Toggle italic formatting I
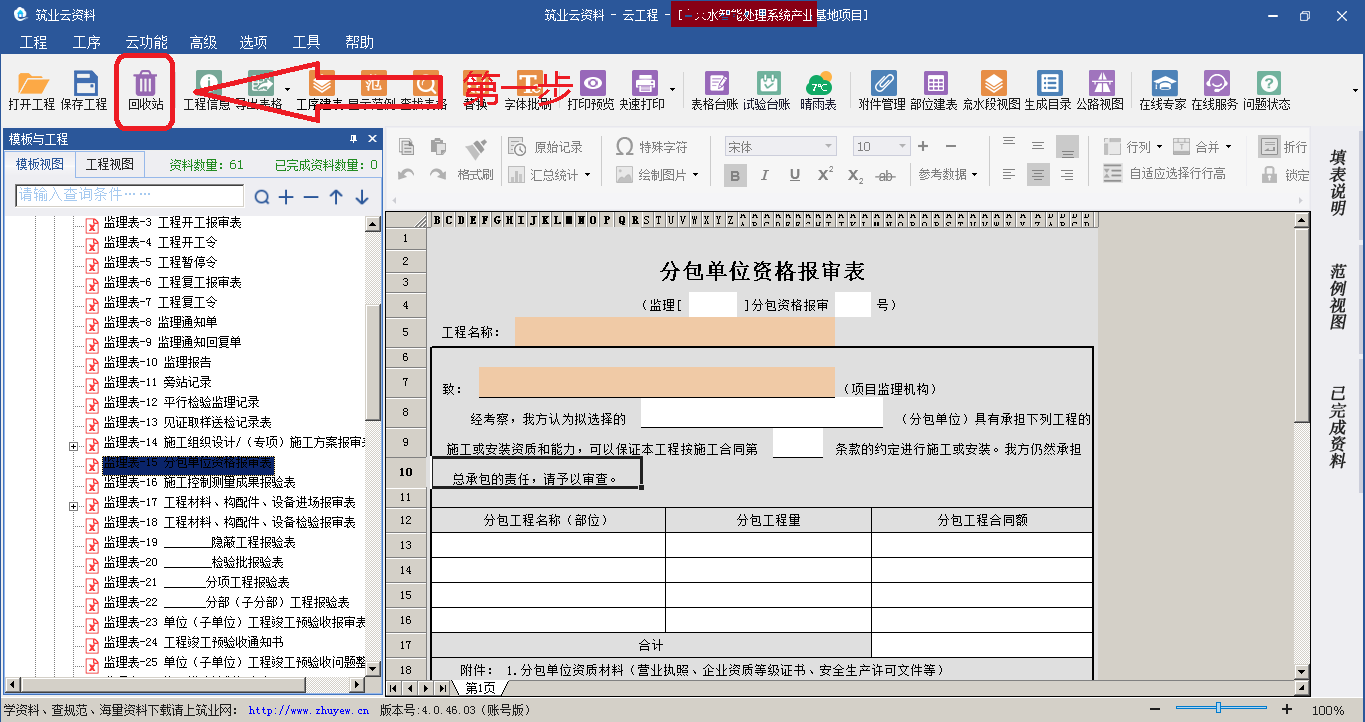 [x=765, y=175]
